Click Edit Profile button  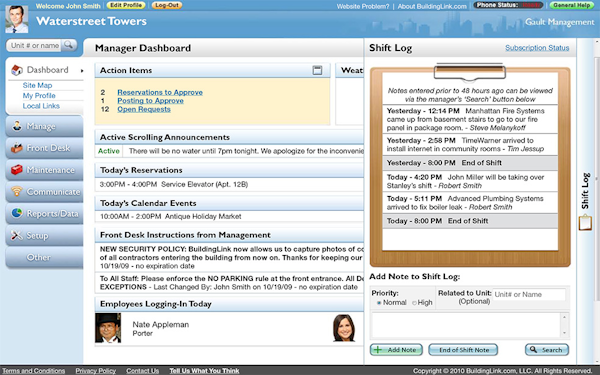pyautogui.click(x=126, y=5)
